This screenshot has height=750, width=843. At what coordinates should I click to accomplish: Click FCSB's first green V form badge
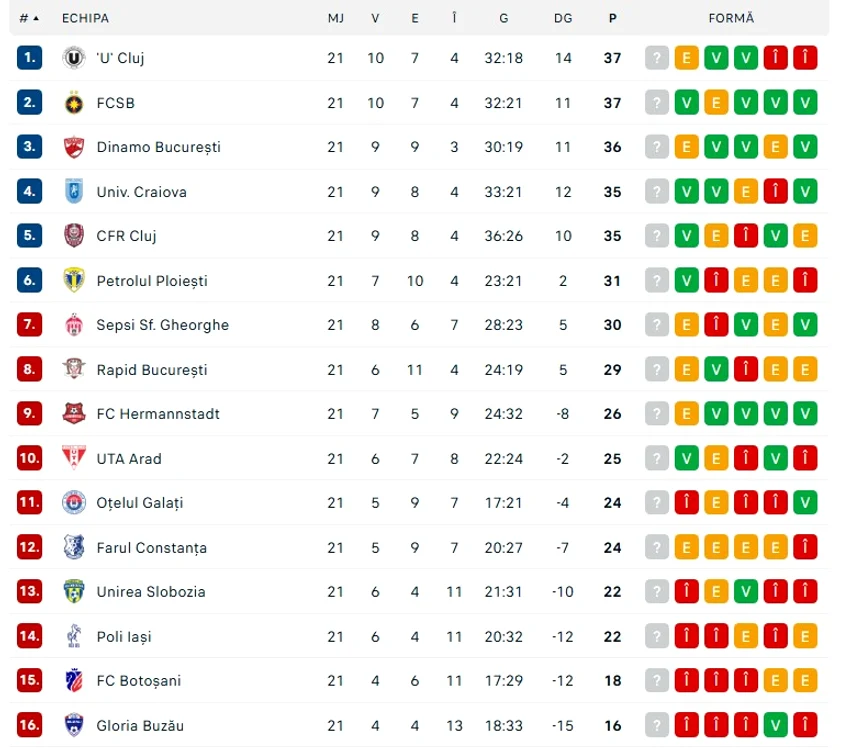tap(687, 103)
